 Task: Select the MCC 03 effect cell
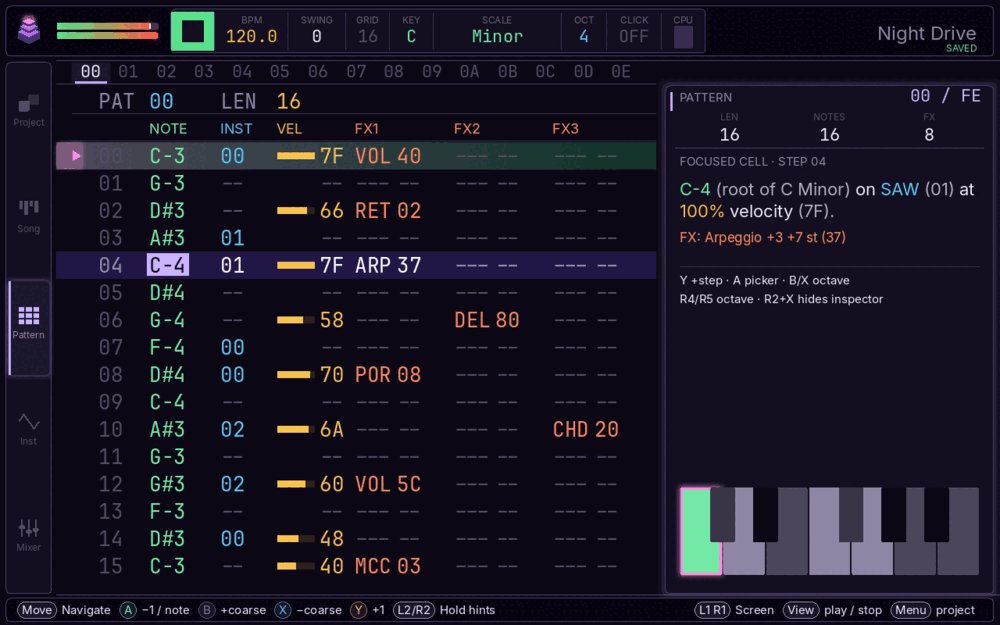pos(388,566)
